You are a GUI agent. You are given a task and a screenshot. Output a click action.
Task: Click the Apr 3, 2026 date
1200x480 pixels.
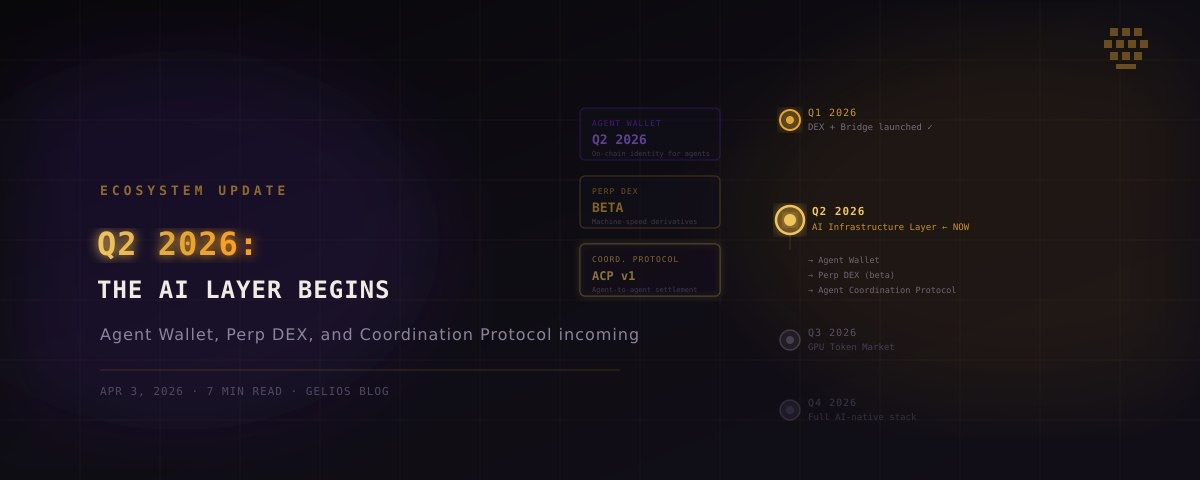142,391
